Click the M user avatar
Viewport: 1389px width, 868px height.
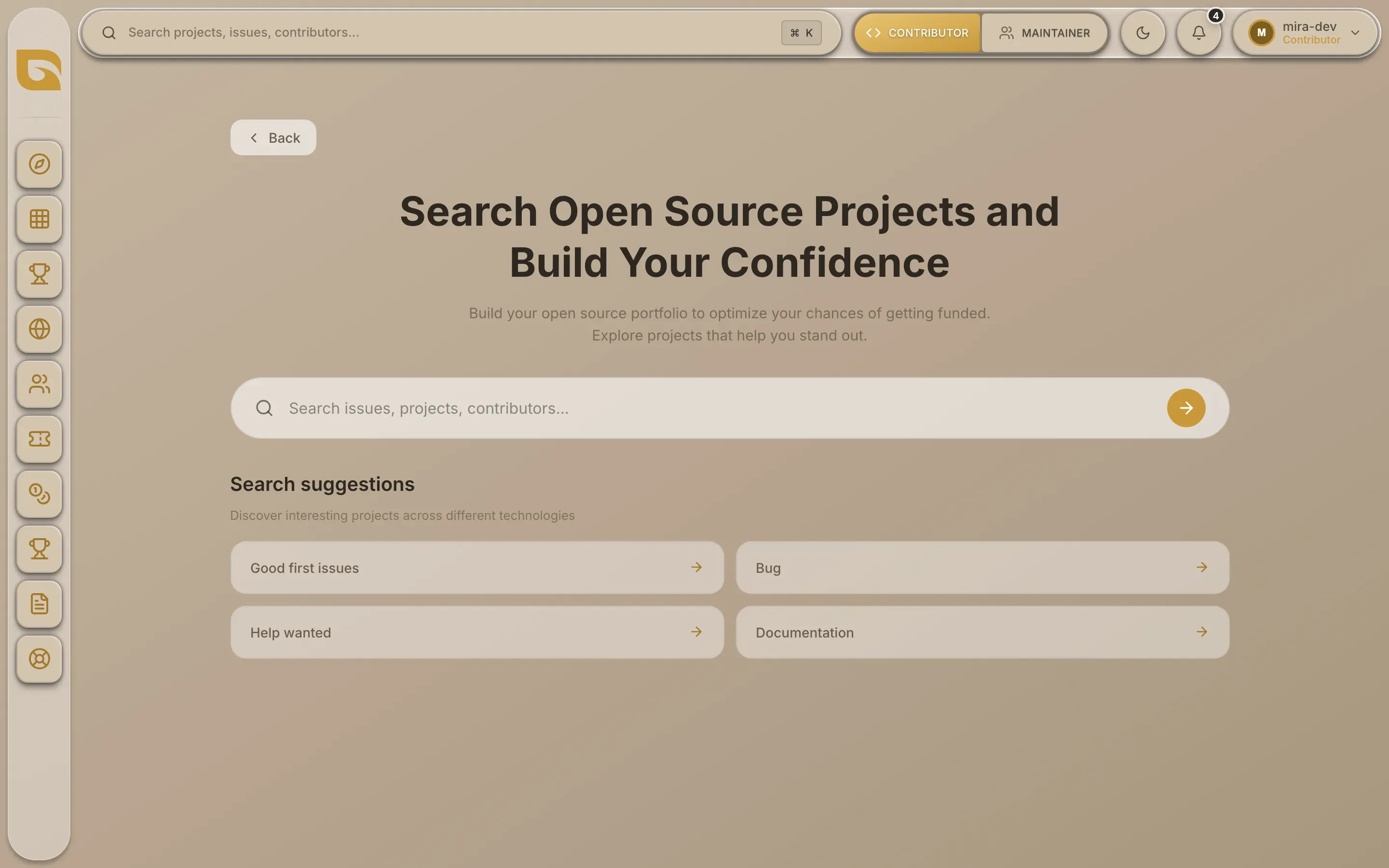1261,33
